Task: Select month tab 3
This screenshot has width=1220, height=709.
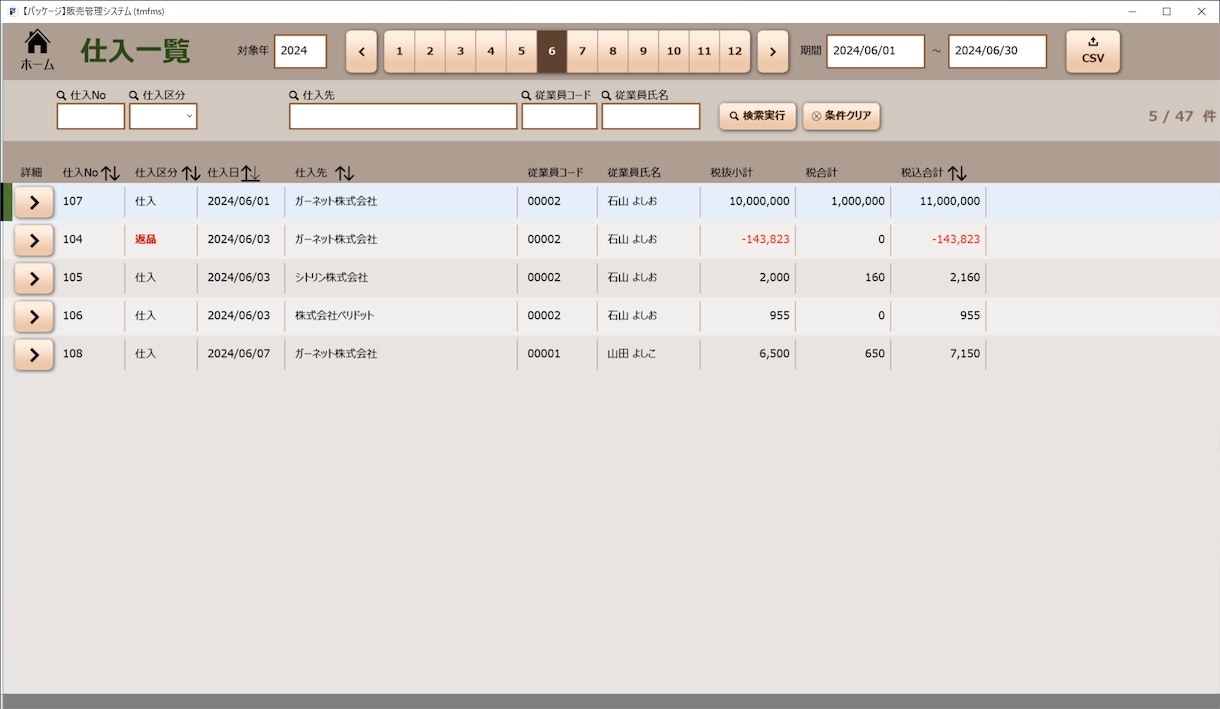Action: coord(460,51)
